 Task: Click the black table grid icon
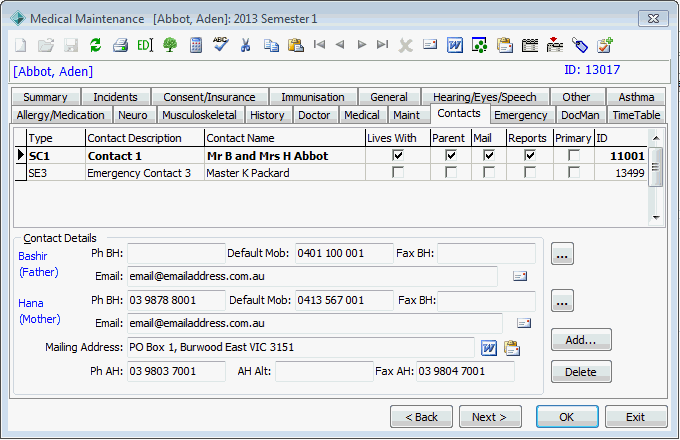(x=530, y=45)
